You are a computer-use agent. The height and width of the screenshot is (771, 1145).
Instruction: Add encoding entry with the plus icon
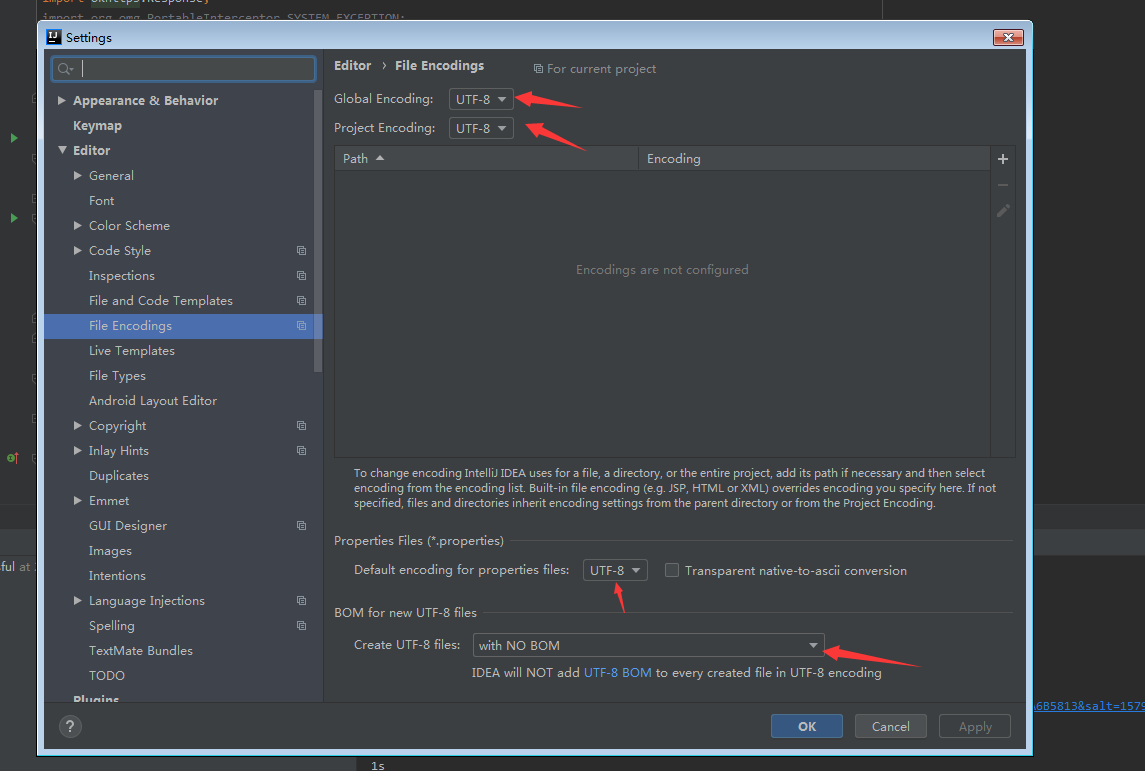[x=1002, y=158]
